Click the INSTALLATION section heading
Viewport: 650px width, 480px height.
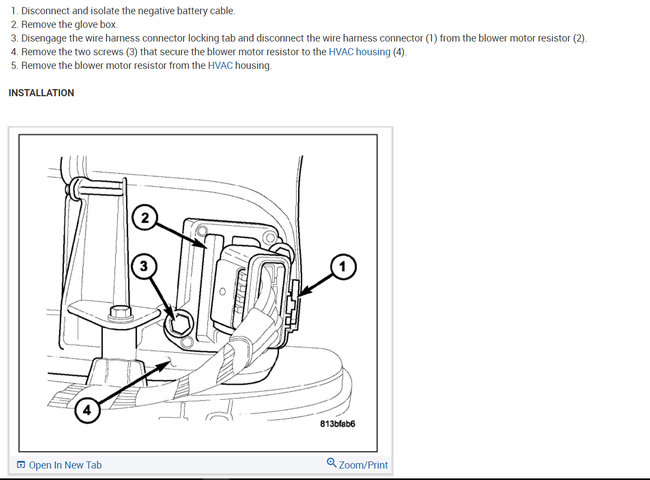coord(41,93)
